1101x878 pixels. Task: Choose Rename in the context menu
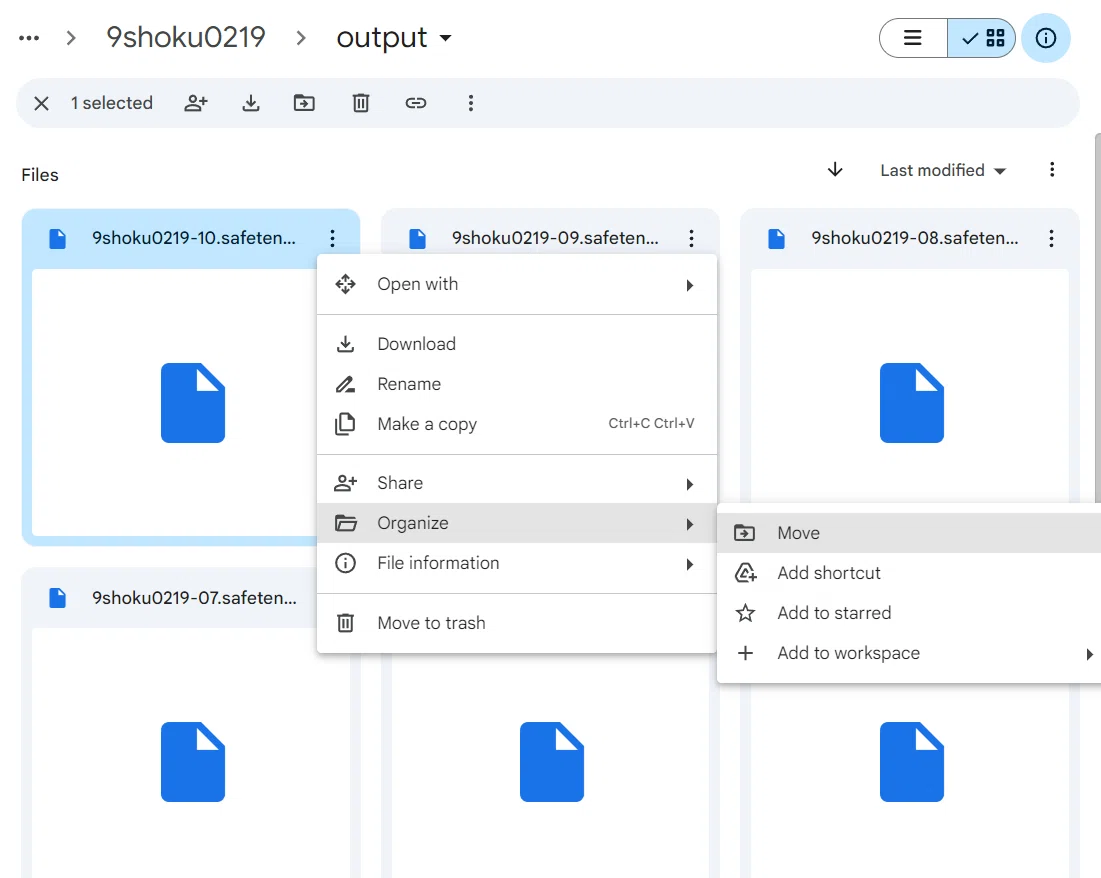pos(517,384)
